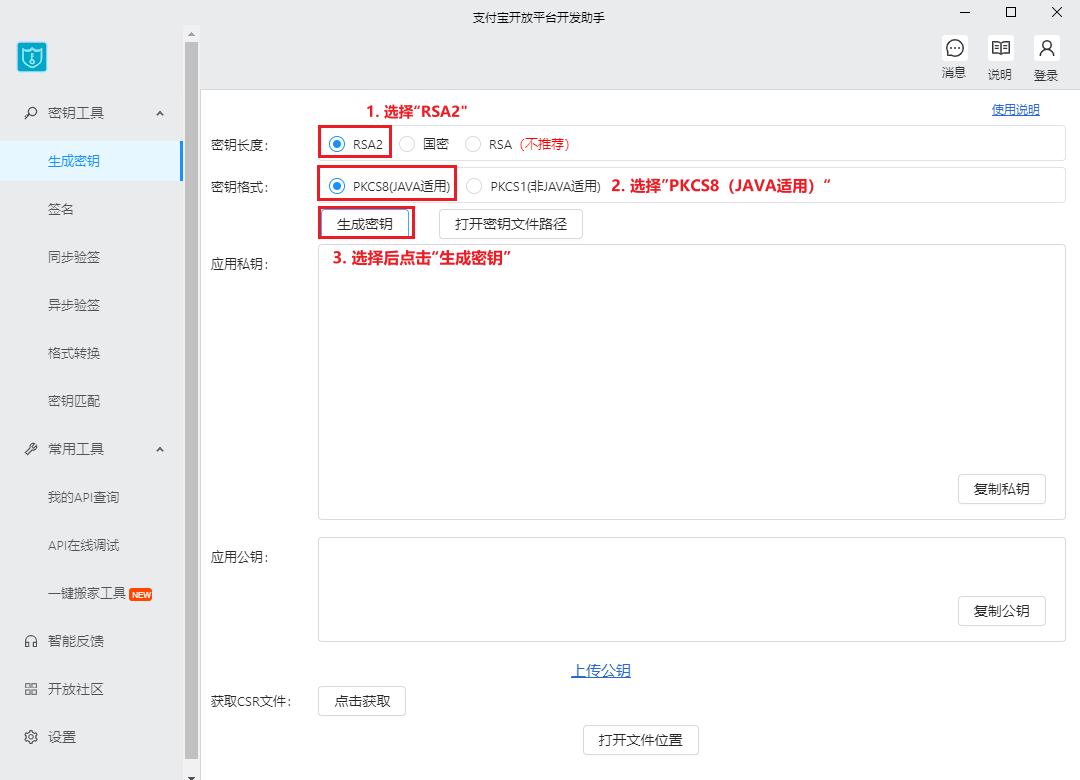1080x780 pixels.
Task: Maximize the application window
Action: coord(1011,12)
